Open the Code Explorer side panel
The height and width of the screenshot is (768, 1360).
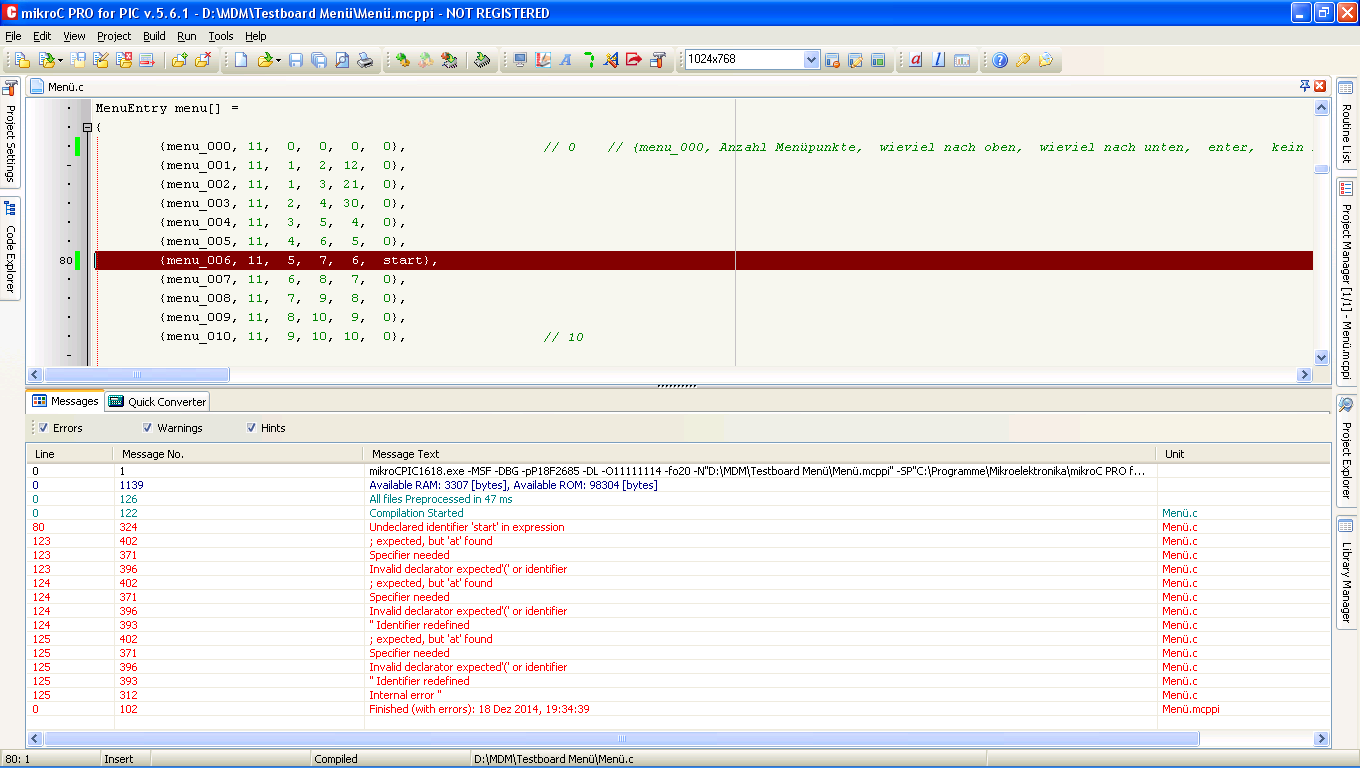point(11,247)
